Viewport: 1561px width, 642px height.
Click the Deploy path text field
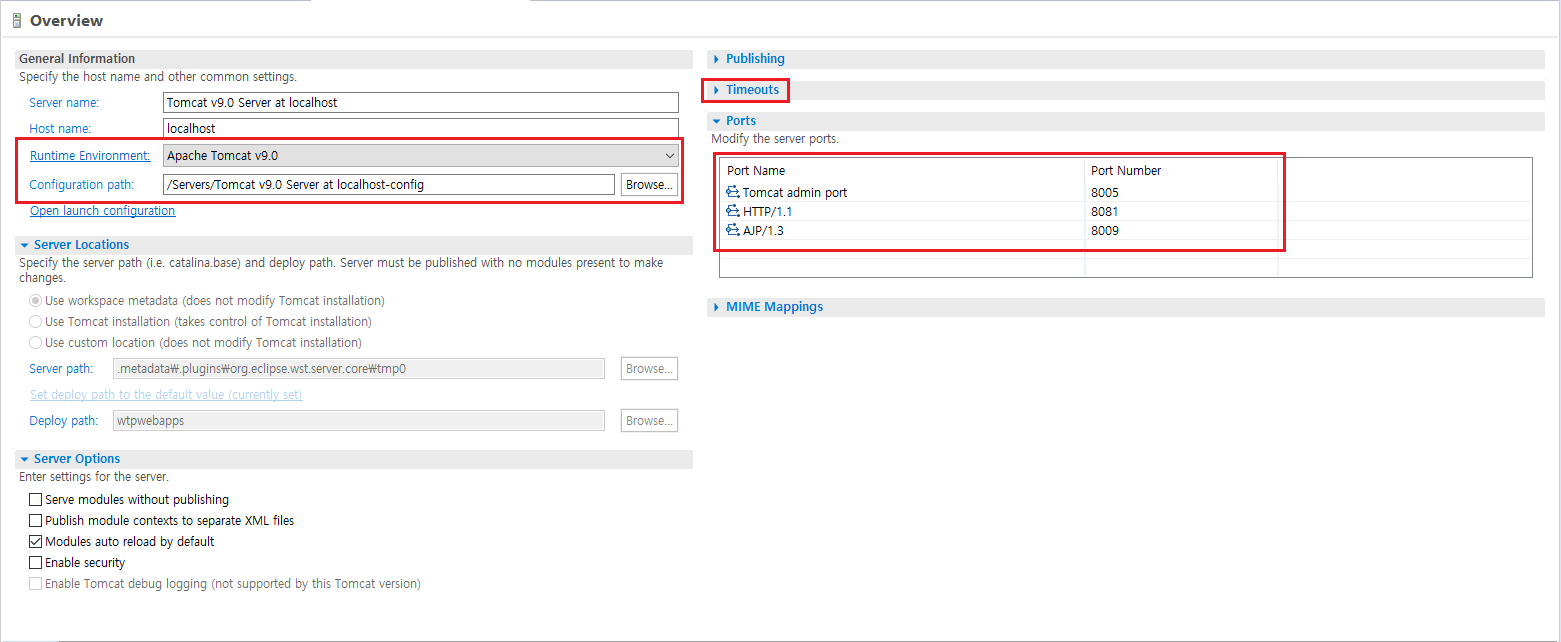pyautogui.click(x=359, y=420)
